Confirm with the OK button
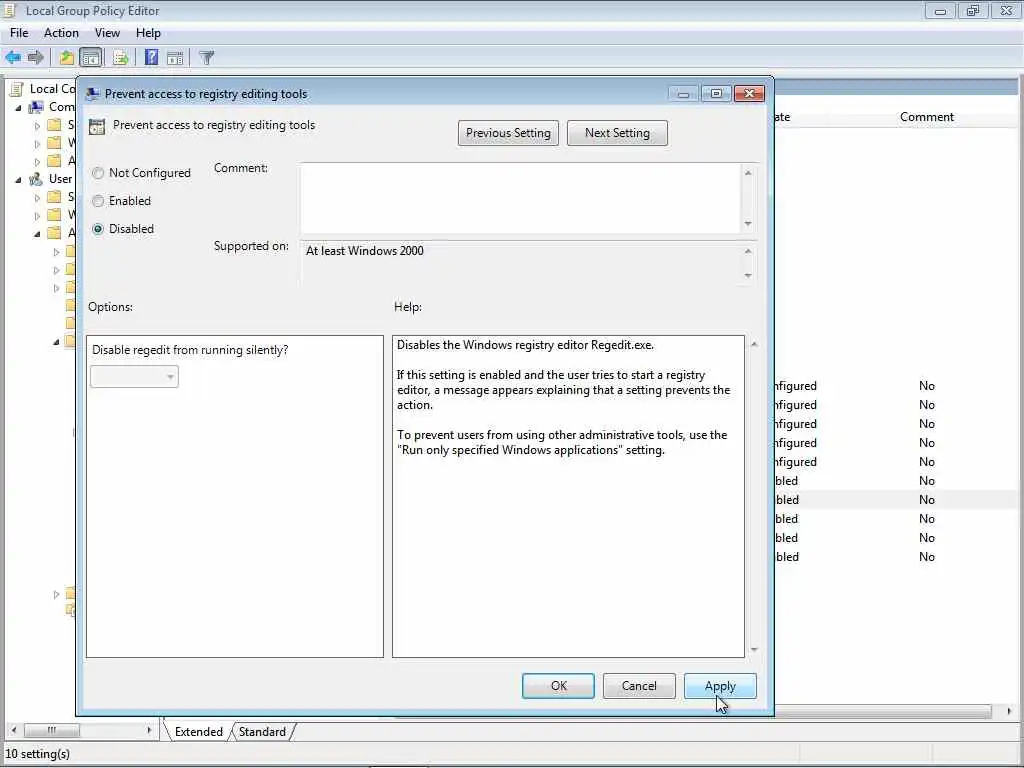 point(558,686)
